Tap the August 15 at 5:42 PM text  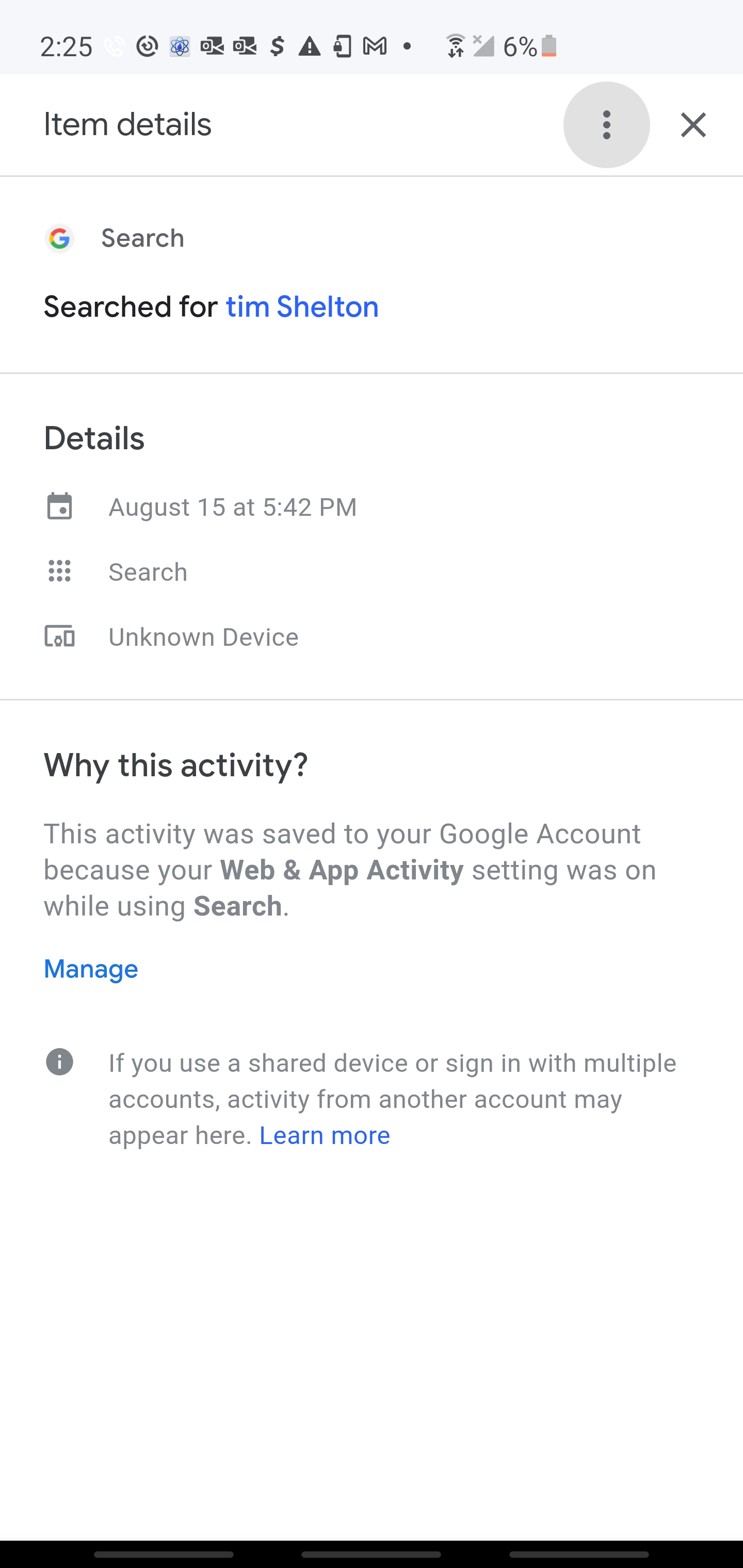point(232,507)
